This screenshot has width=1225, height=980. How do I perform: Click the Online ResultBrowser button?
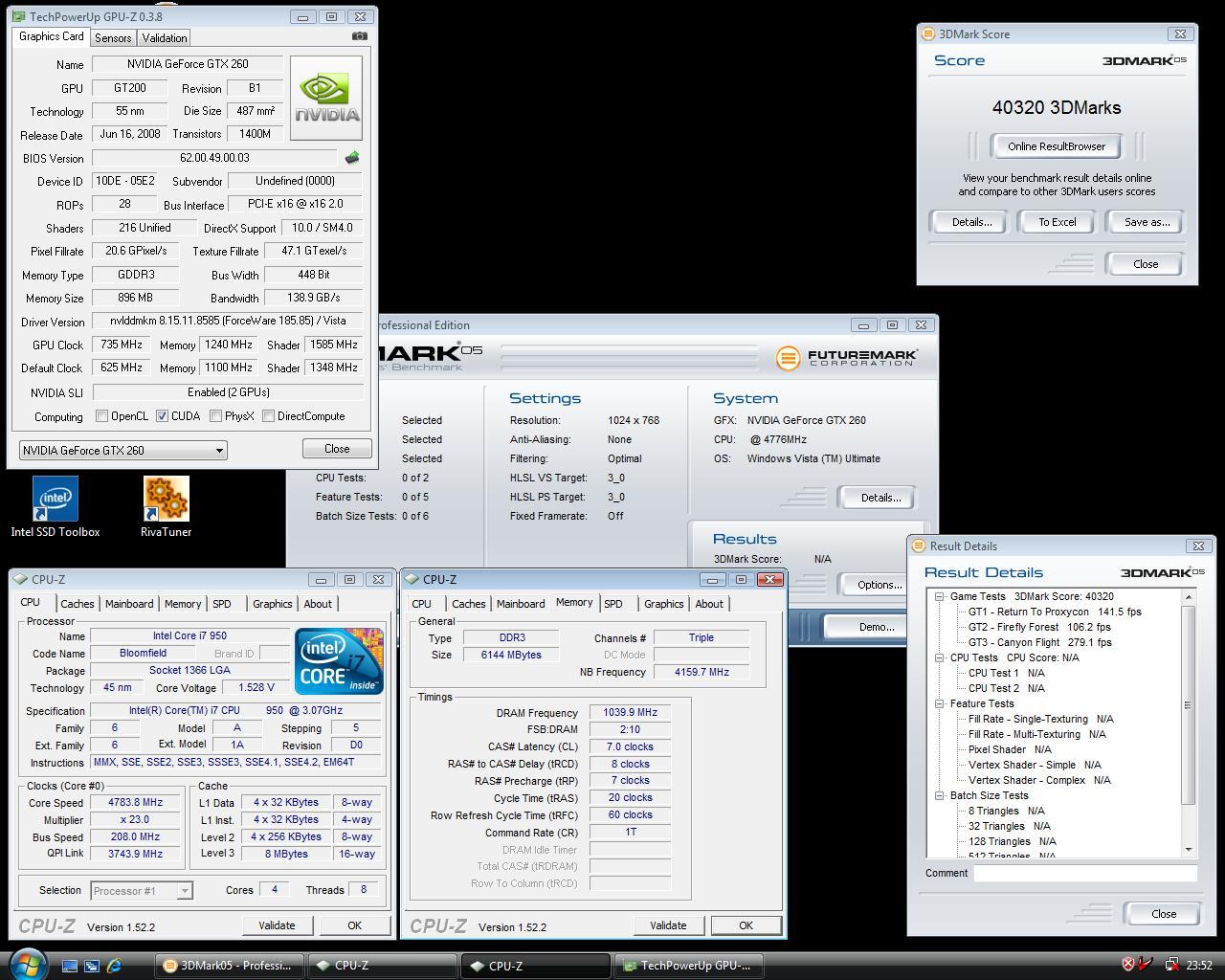coord(1057,146)
